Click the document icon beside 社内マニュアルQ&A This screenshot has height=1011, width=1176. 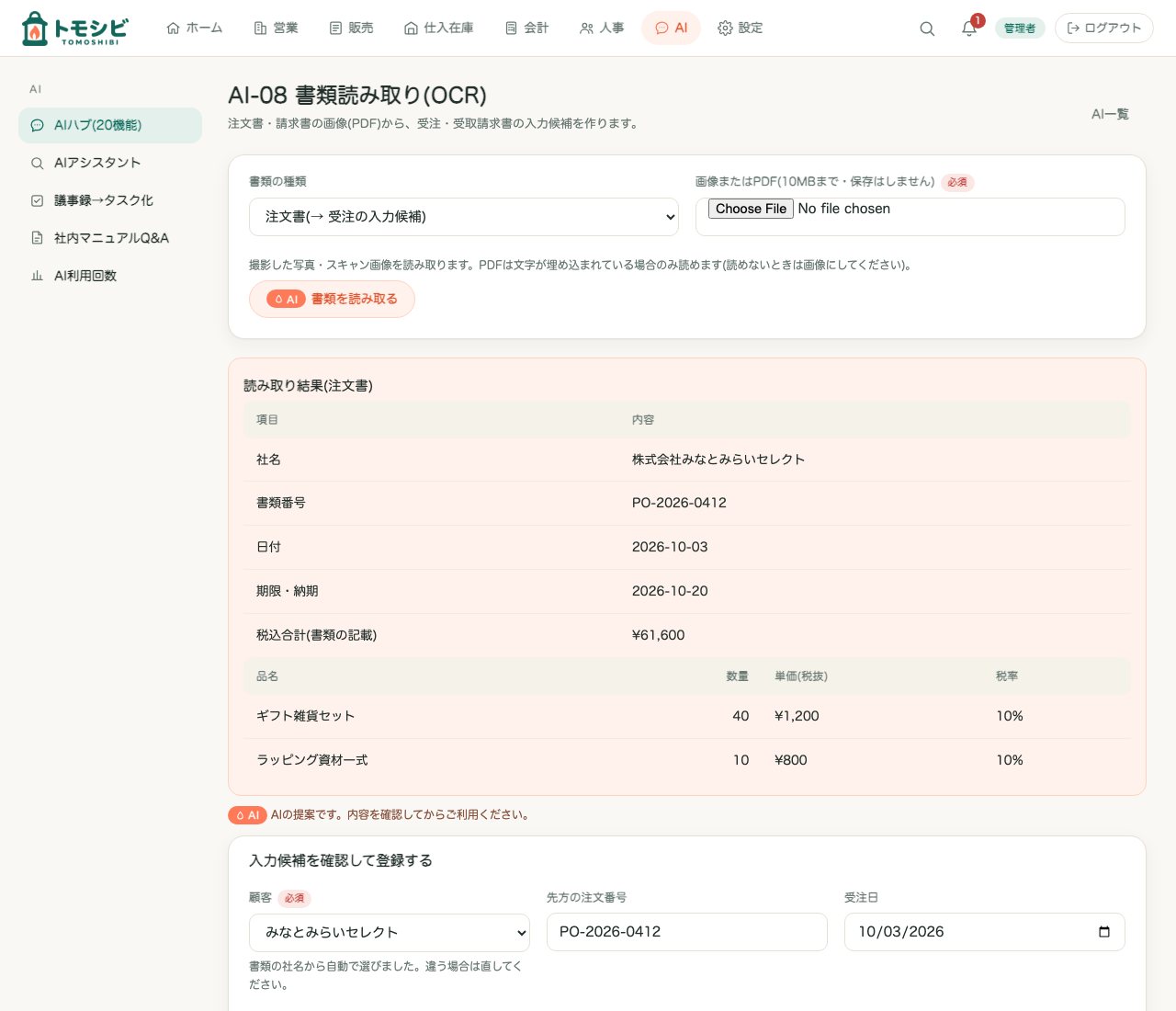pyautogui.click(x=38, y=238)
